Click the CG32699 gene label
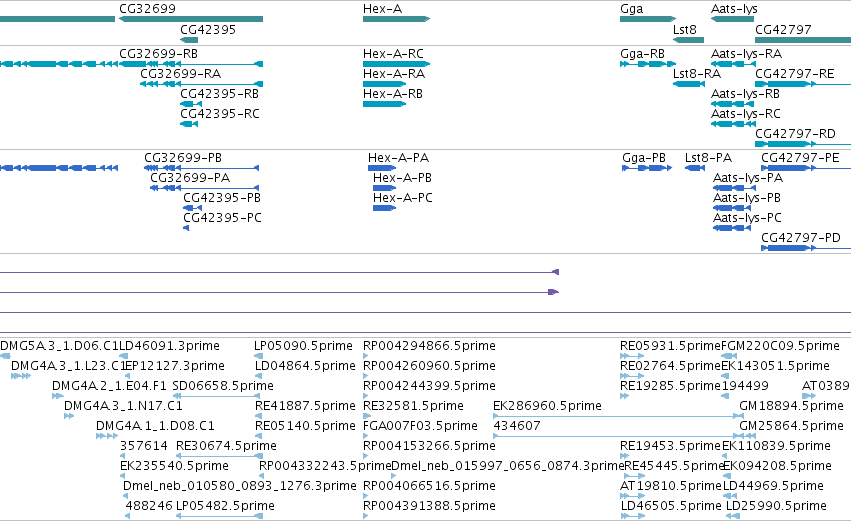The height and width of the screenshot is (521, 851). point(147,9)
